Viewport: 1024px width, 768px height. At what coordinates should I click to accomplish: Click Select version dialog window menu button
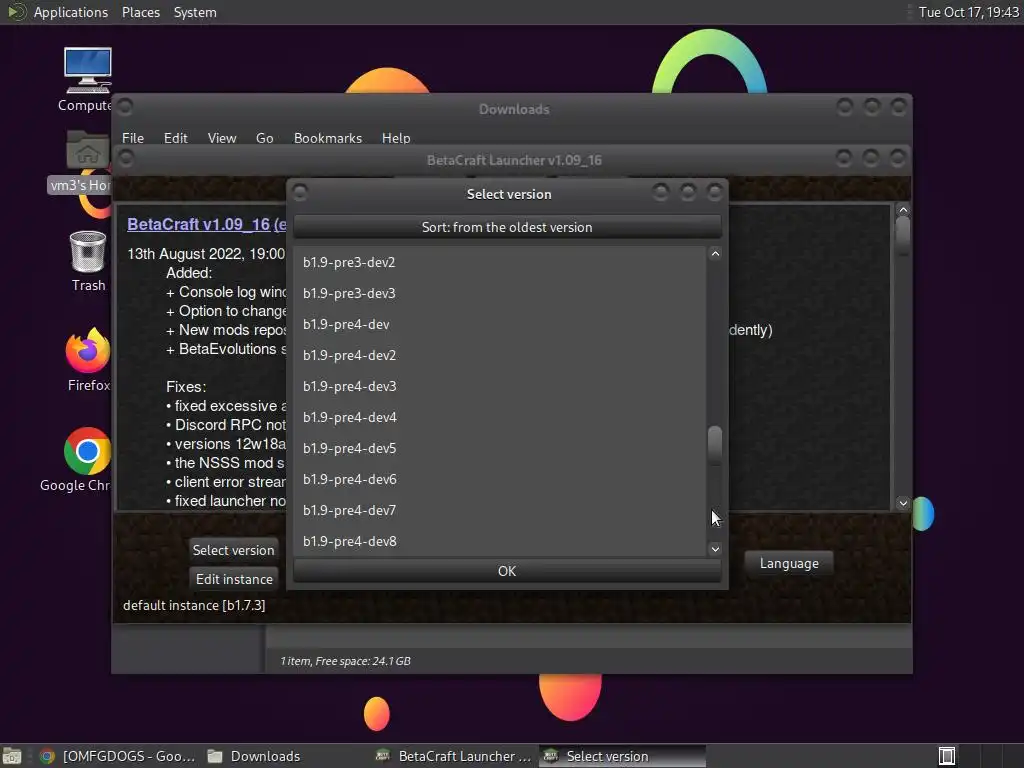click(300, 193)
